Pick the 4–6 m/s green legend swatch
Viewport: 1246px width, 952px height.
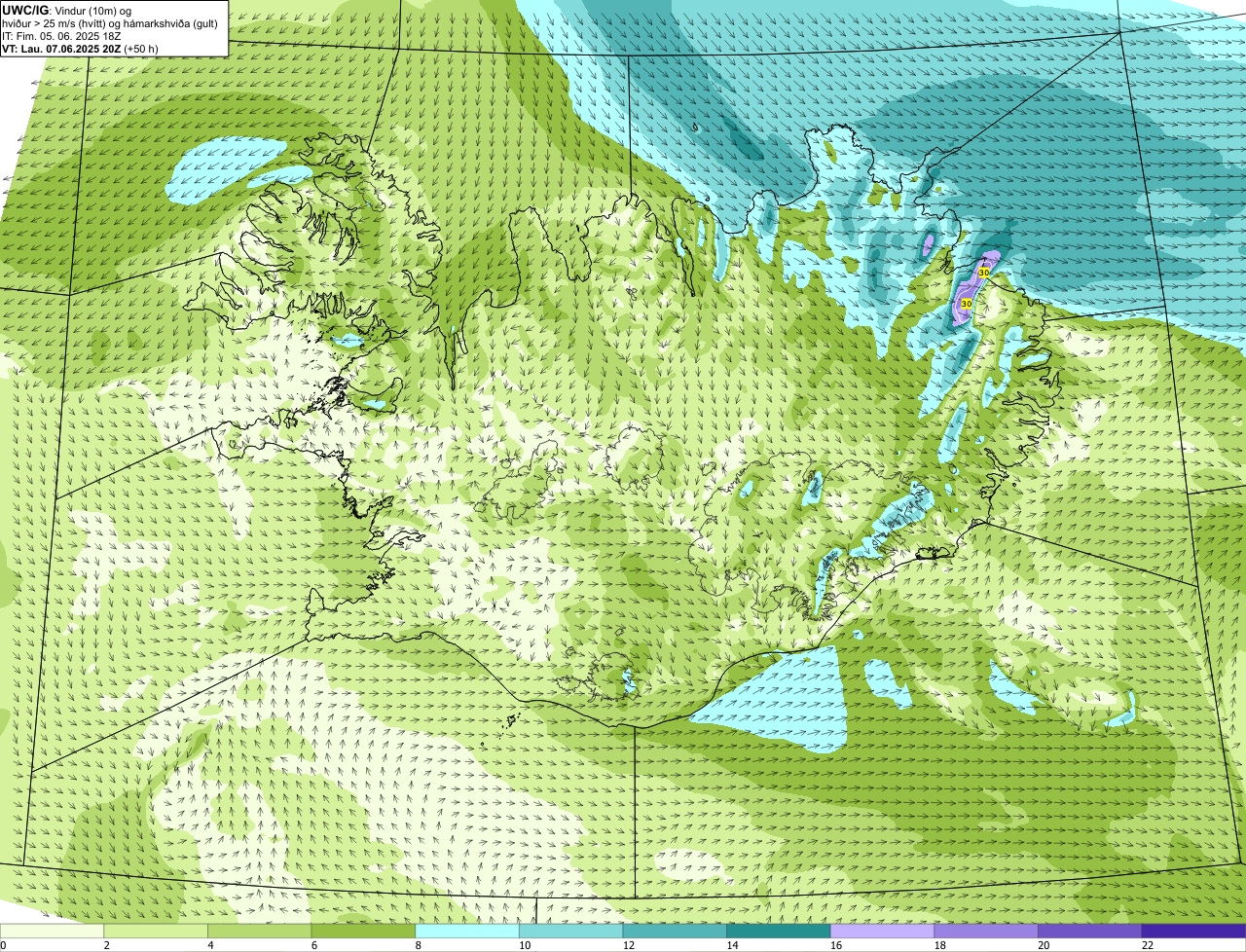pyautogui.click(x=259, y=931)
